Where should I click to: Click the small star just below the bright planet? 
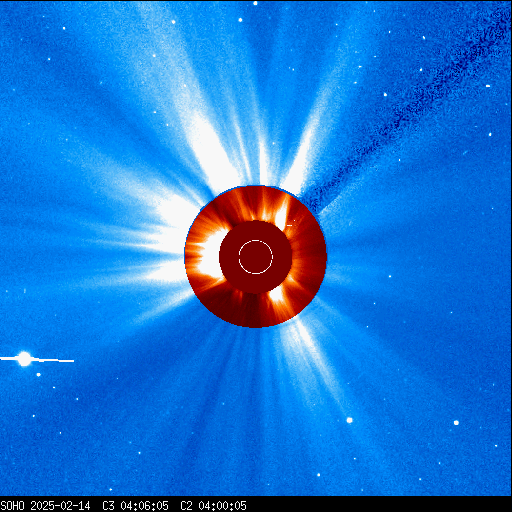[x=38, y=375]
